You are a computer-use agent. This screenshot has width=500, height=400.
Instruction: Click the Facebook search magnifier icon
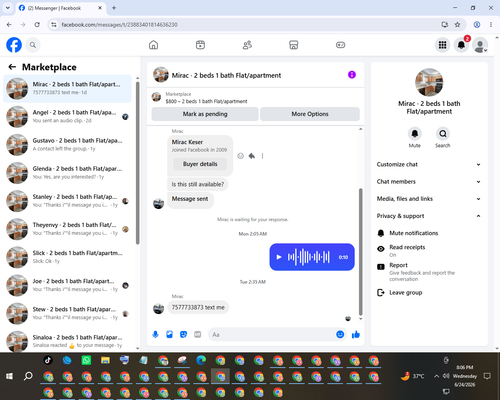tap(33, 45)
